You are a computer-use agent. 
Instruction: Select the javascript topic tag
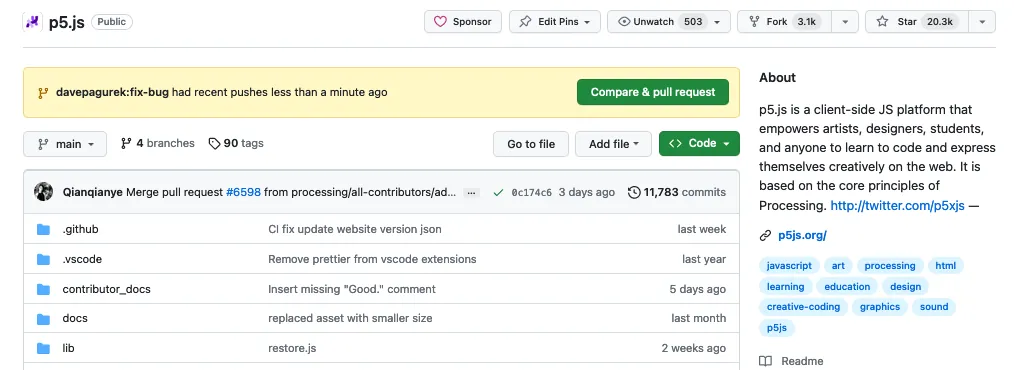[789, 265]
